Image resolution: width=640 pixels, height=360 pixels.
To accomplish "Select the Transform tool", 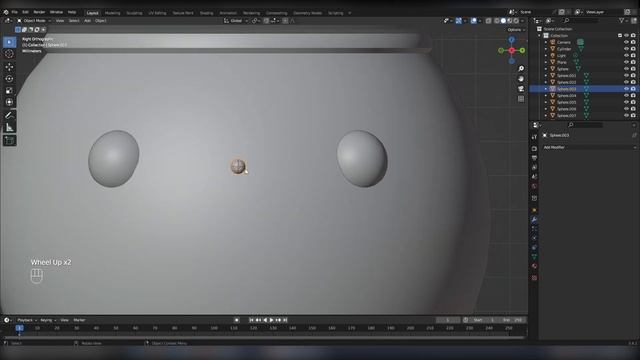I will coord(9,102).
